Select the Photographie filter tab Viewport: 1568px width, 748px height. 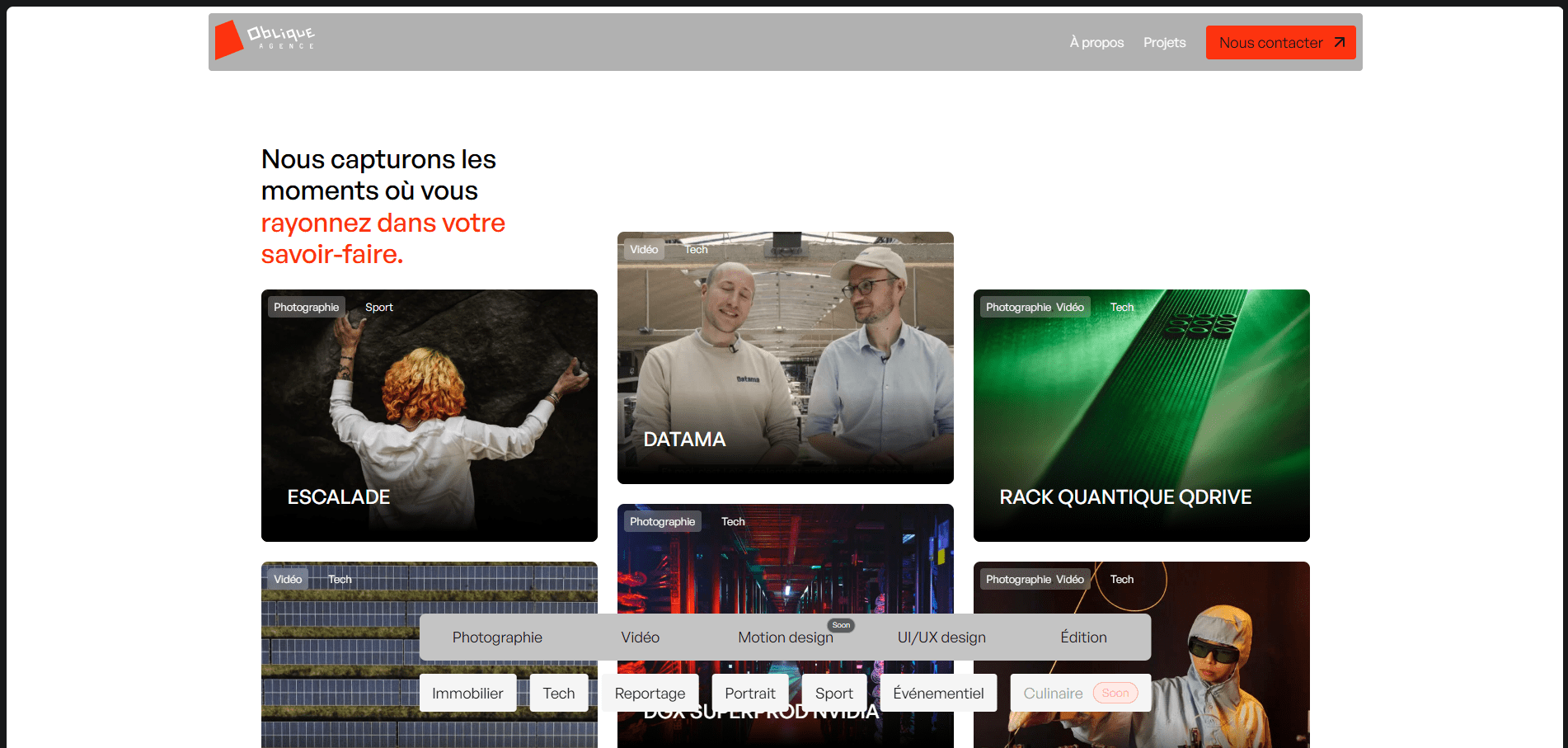click(497, 637)
